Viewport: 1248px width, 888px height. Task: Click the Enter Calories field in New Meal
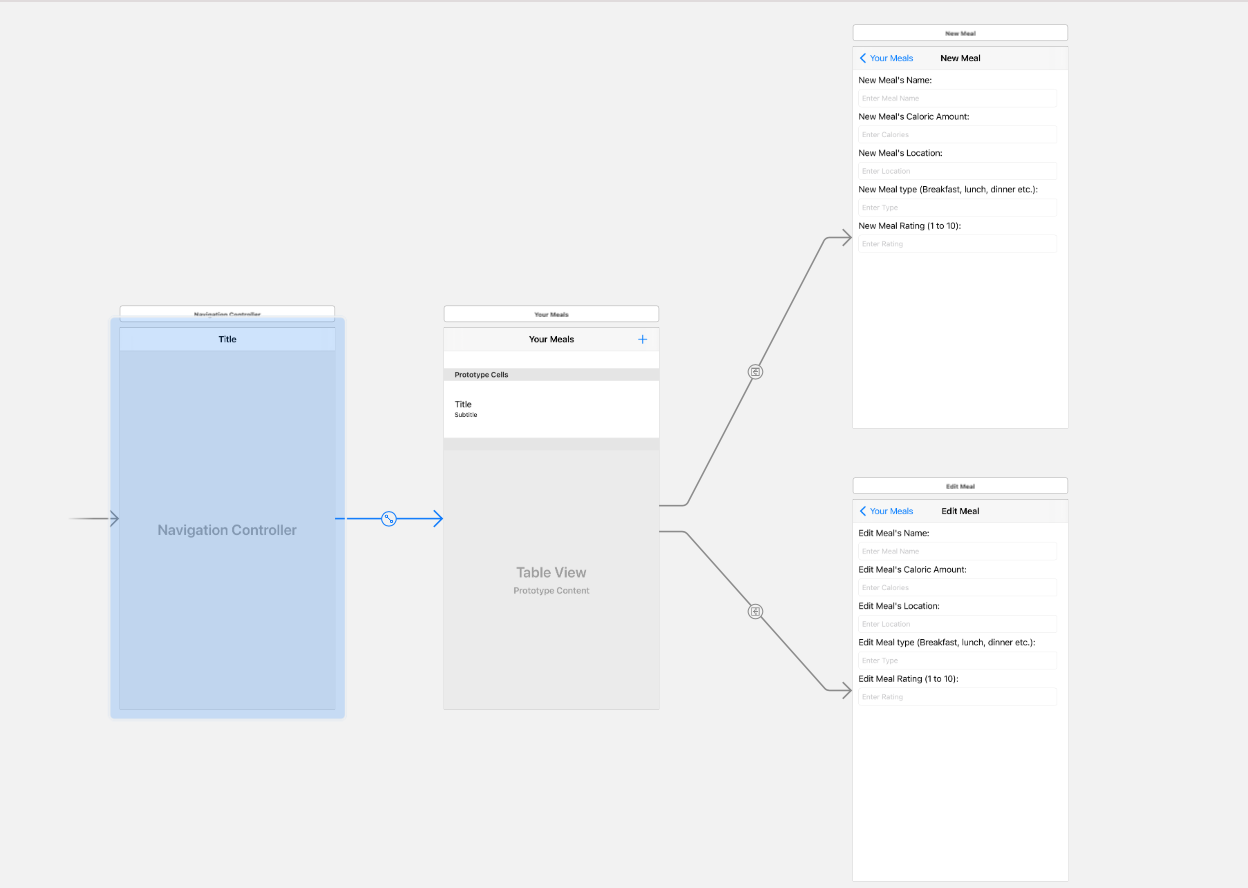[x=957, y=135]
